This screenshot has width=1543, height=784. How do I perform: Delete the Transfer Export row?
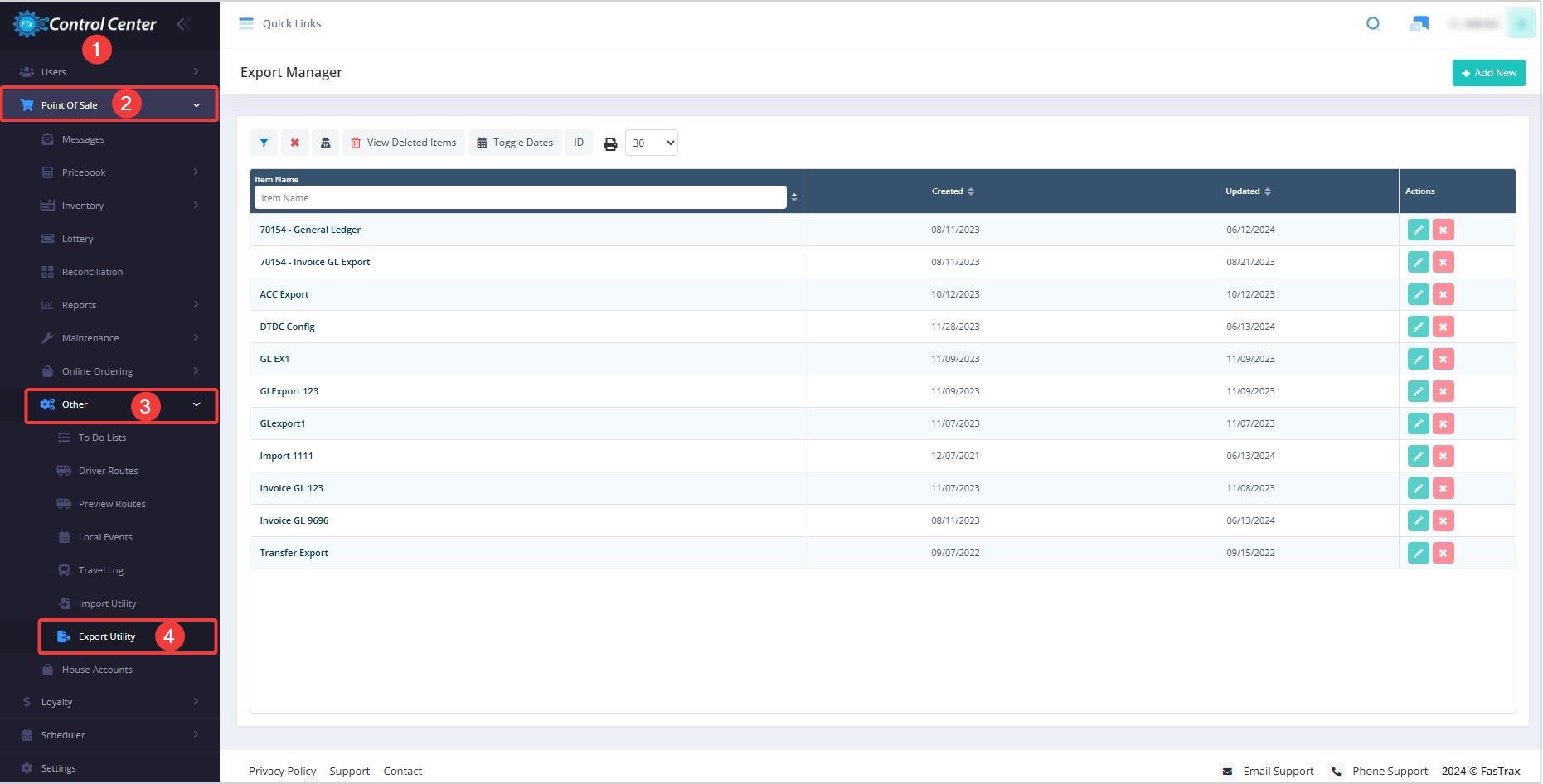(1443, 553)
